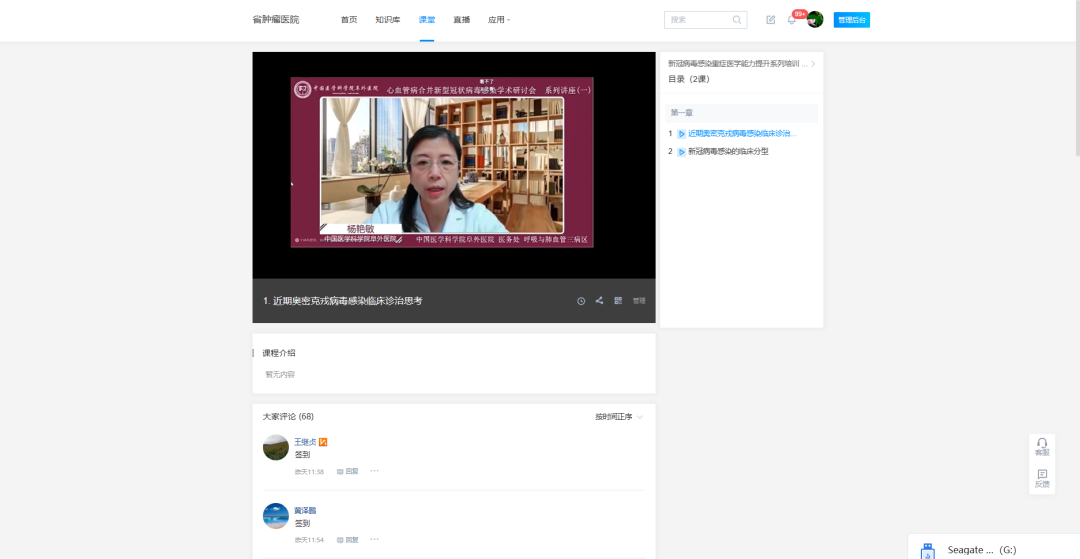Click the 目录（2课） heading

(x=689, y=79)
